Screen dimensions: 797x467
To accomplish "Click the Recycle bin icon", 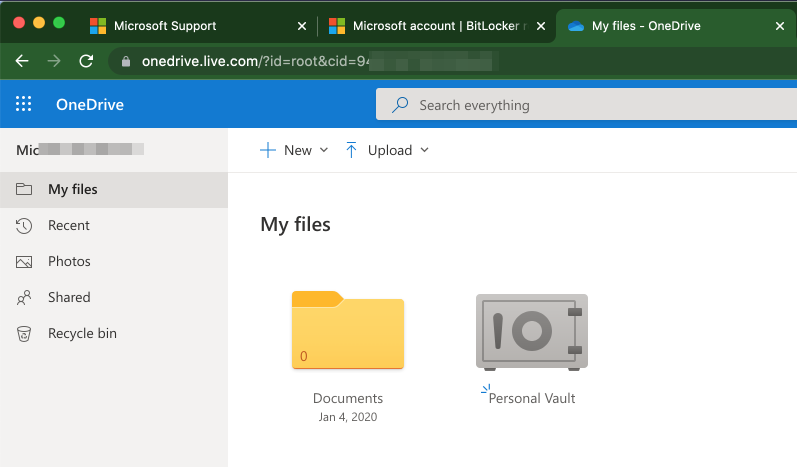I will point(24,334).
